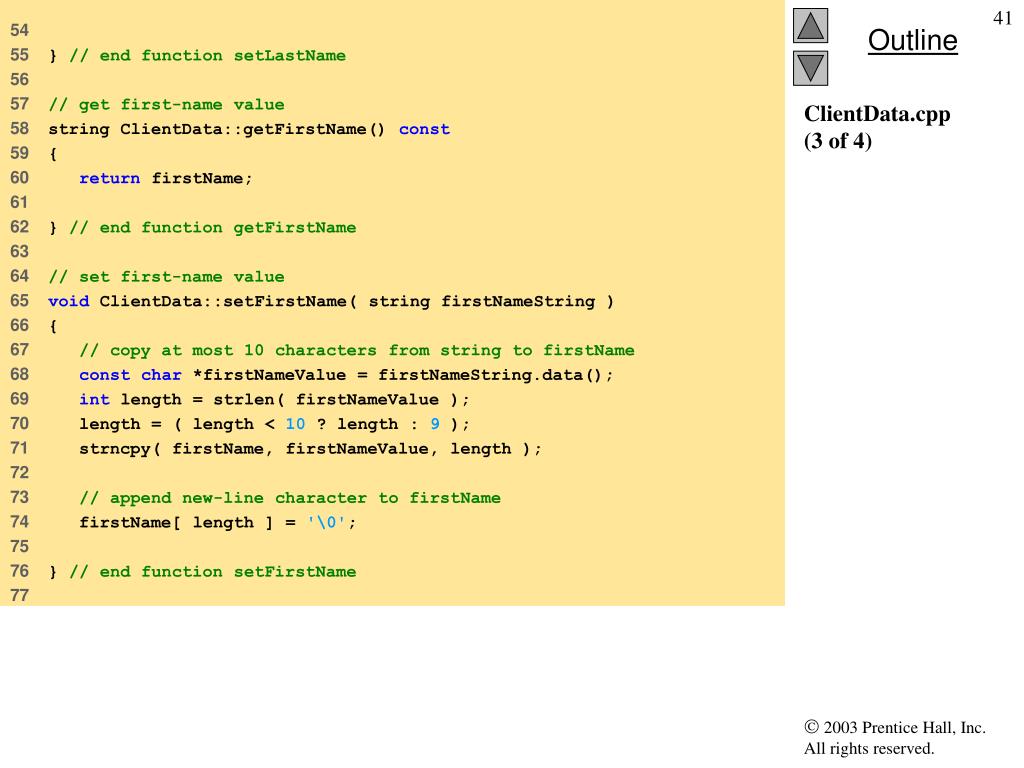The image size is (1024, 768).
Task: Click the blue number 10 on line 70
Action: [x=295, y=424]
